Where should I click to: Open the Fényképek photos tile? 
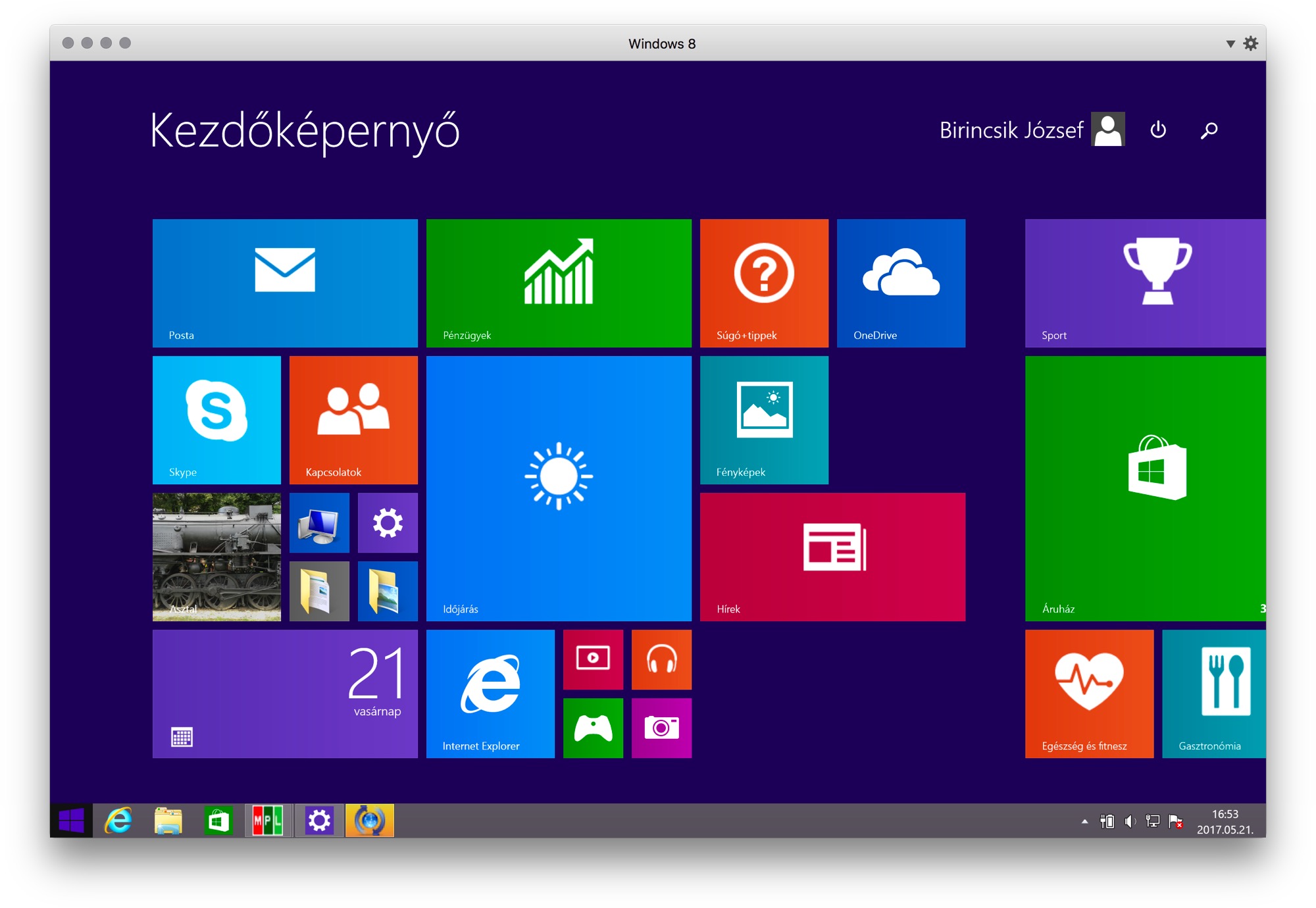click(764, 420)
